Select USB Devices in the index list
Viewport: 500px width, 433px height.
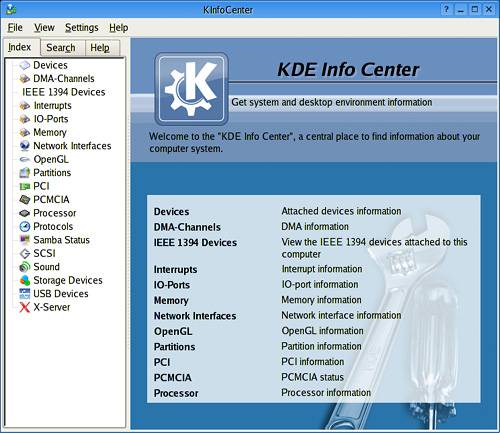point(61,294)
